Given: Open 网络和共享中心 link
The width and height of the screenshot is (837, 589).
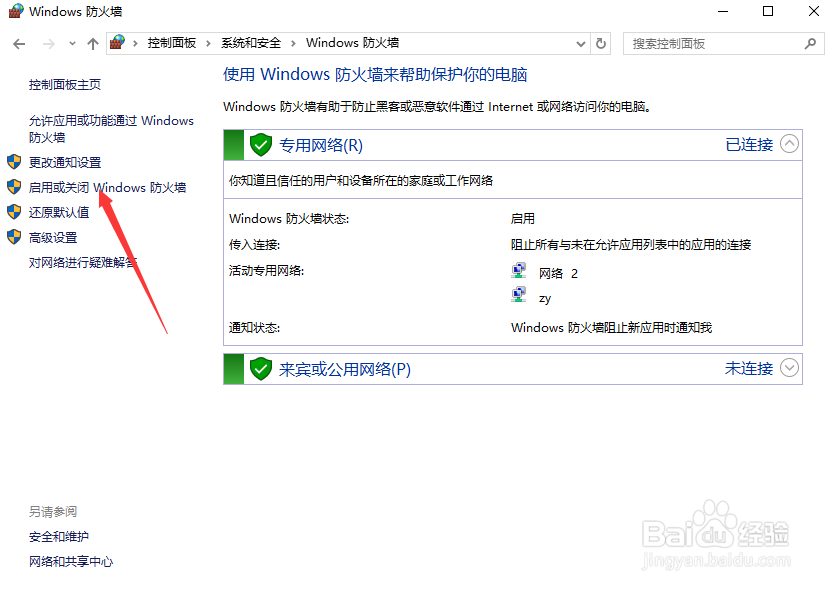Looking at the screenshot, I should tap(71, 562).
